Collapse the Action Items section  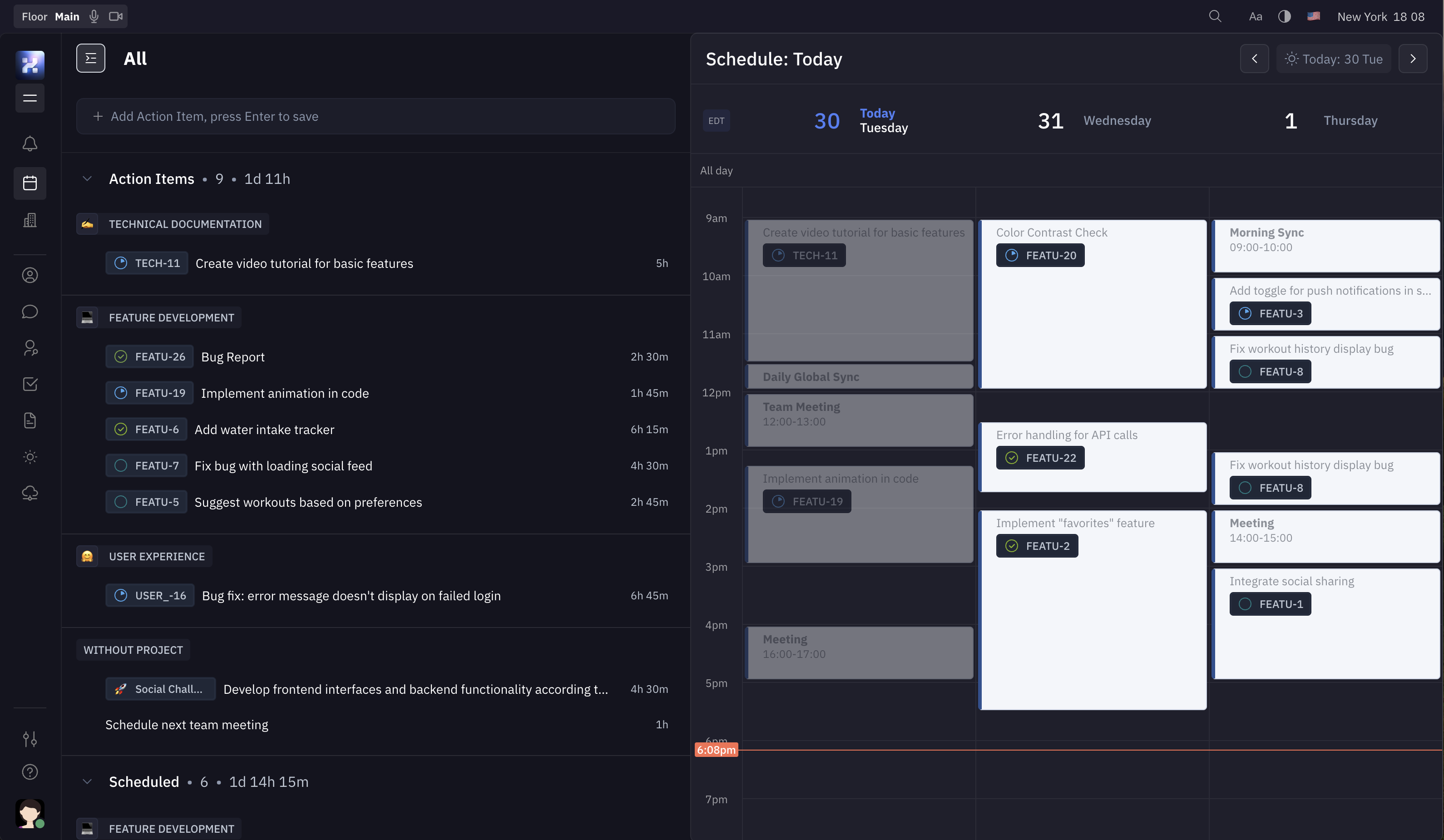pos(87,178)
